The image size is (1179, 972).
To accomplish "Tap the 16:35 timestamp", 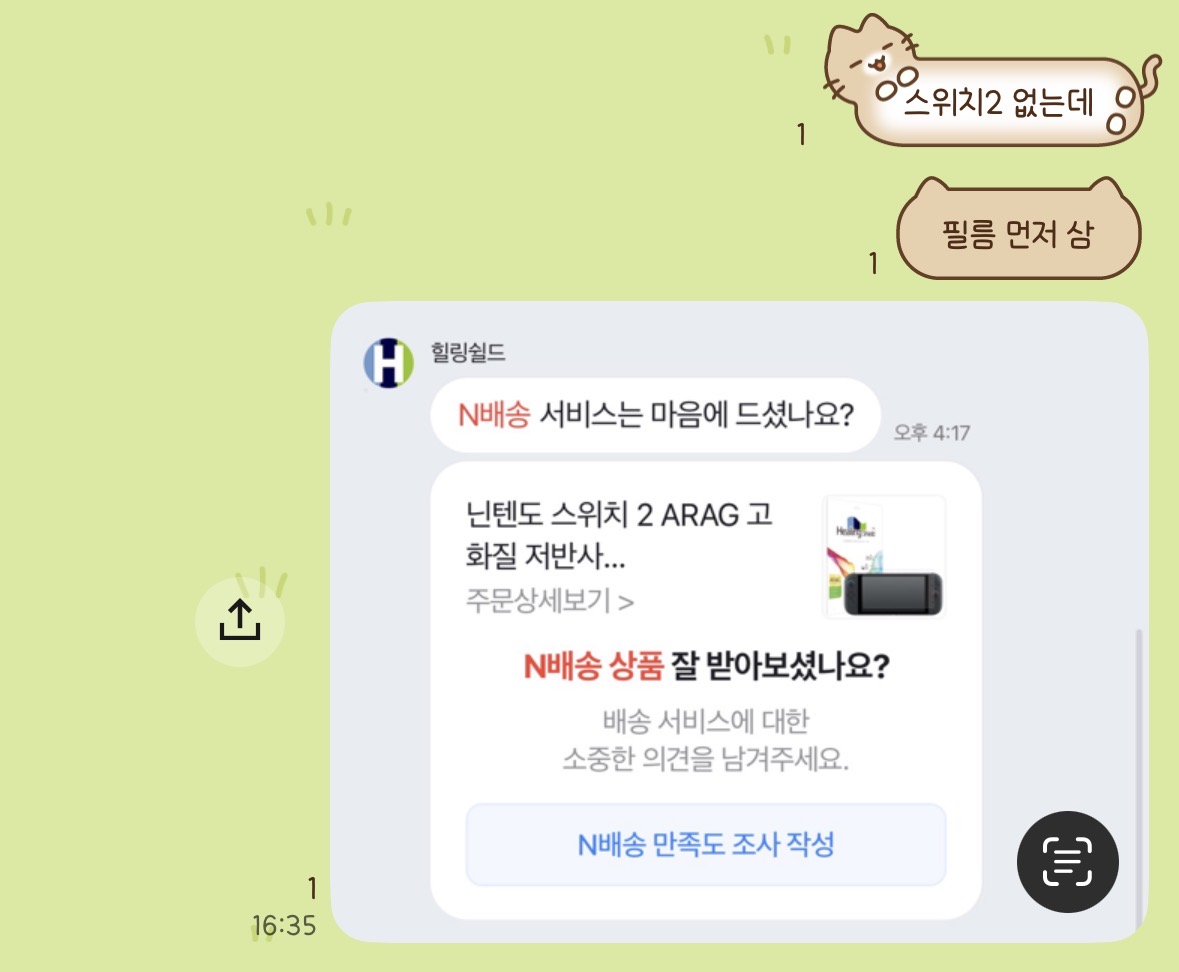I will click(283, 925).
